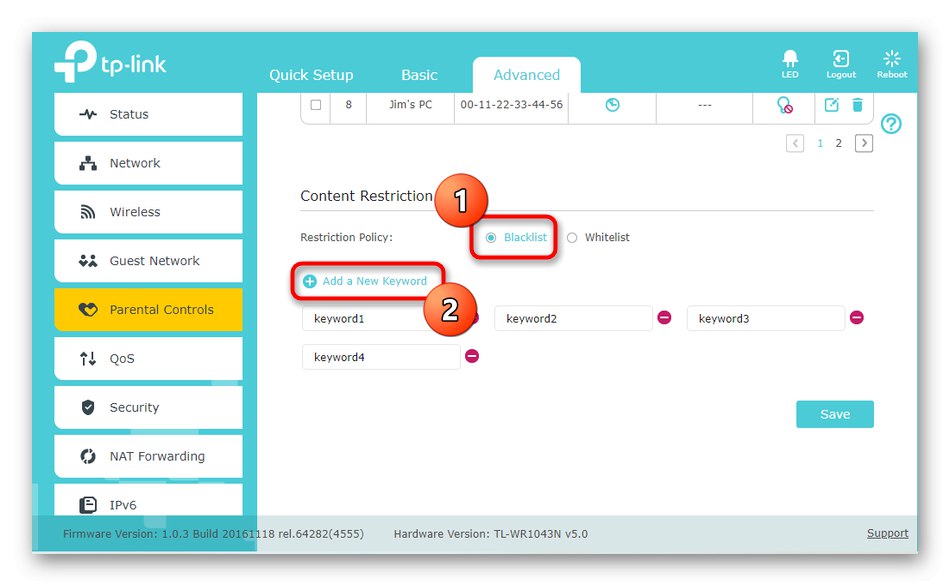The width and height of the screenshot is (950, 586).
Task: Open the IPv6 menu
Action: 148,502
